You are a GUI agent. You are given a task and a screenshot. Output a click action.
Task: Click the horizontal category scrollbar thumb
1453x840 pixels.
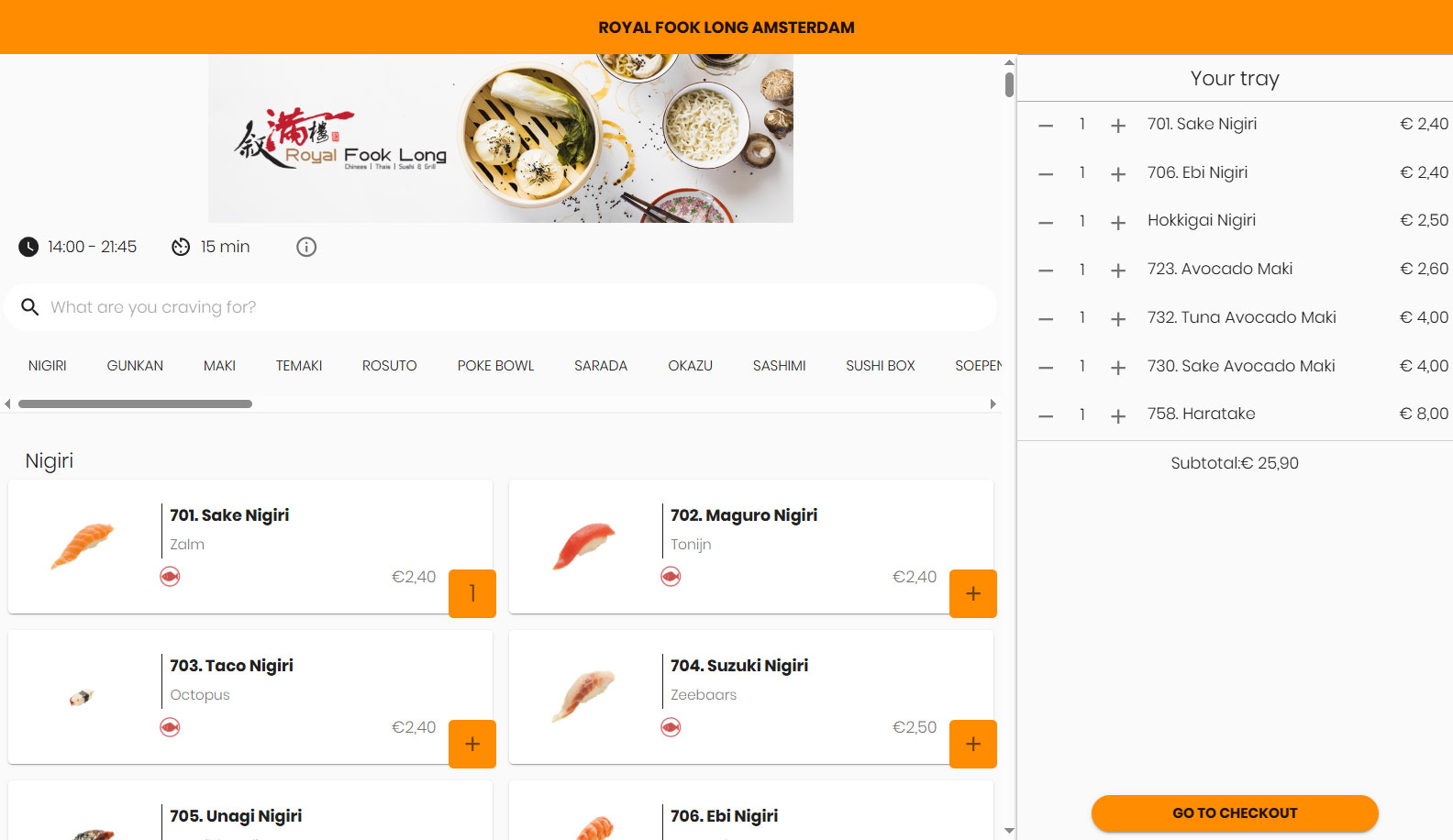pos(135,404)
